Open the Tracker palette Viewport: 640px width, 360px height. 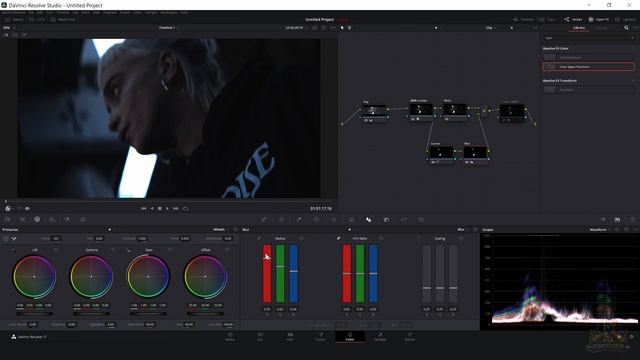pos(333,220)
